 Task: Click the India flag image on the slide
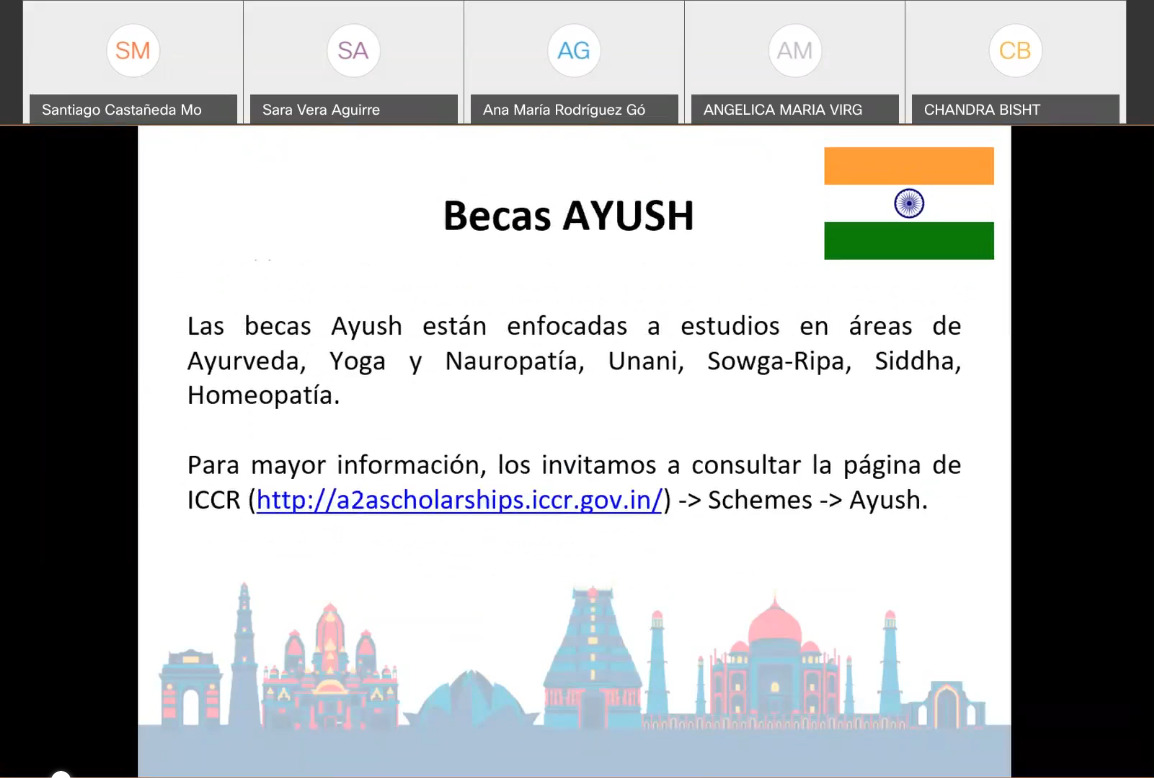tap(909, 203)
